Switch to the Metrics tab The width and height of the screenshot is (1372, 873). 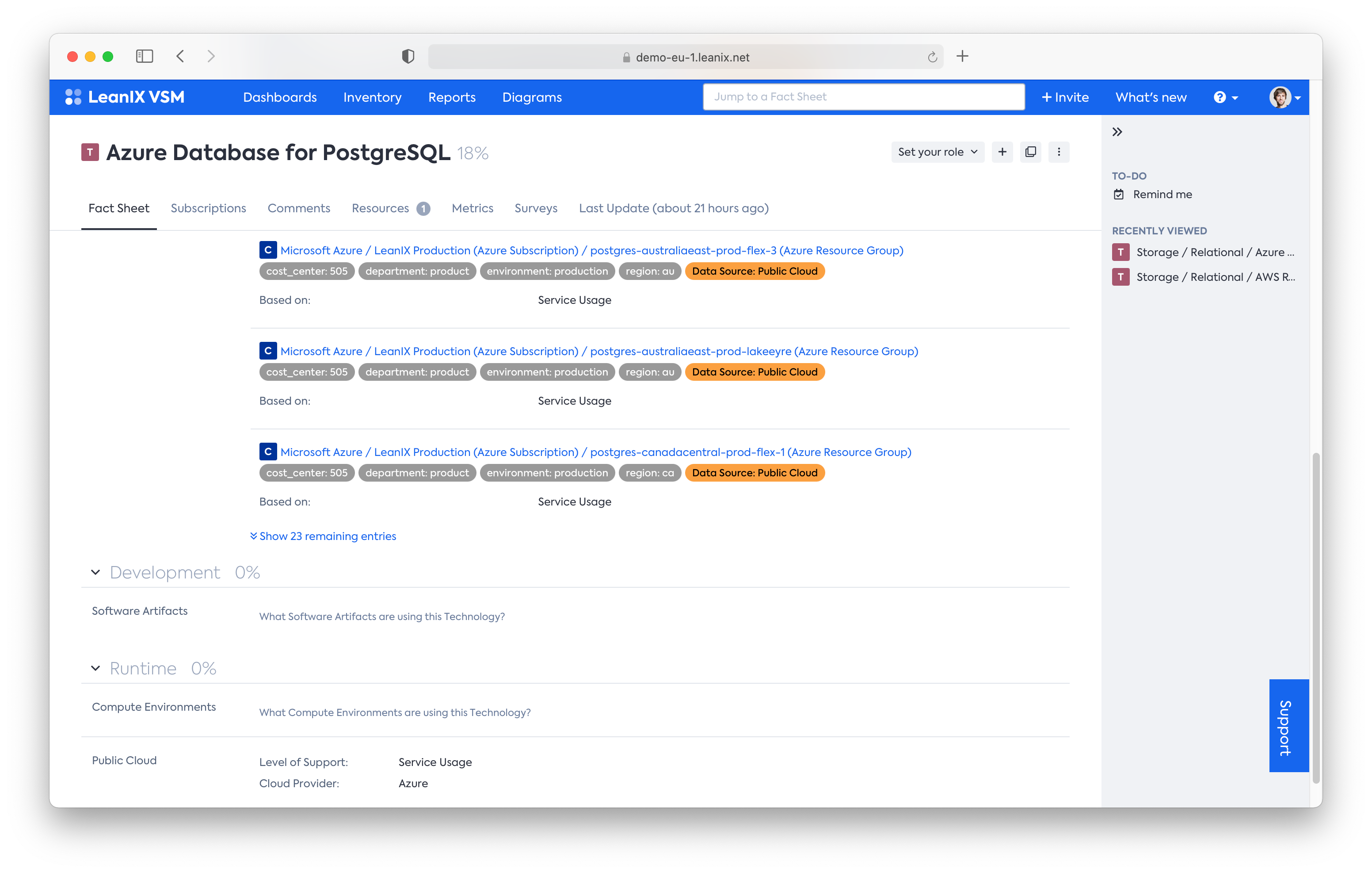point(473,208)
